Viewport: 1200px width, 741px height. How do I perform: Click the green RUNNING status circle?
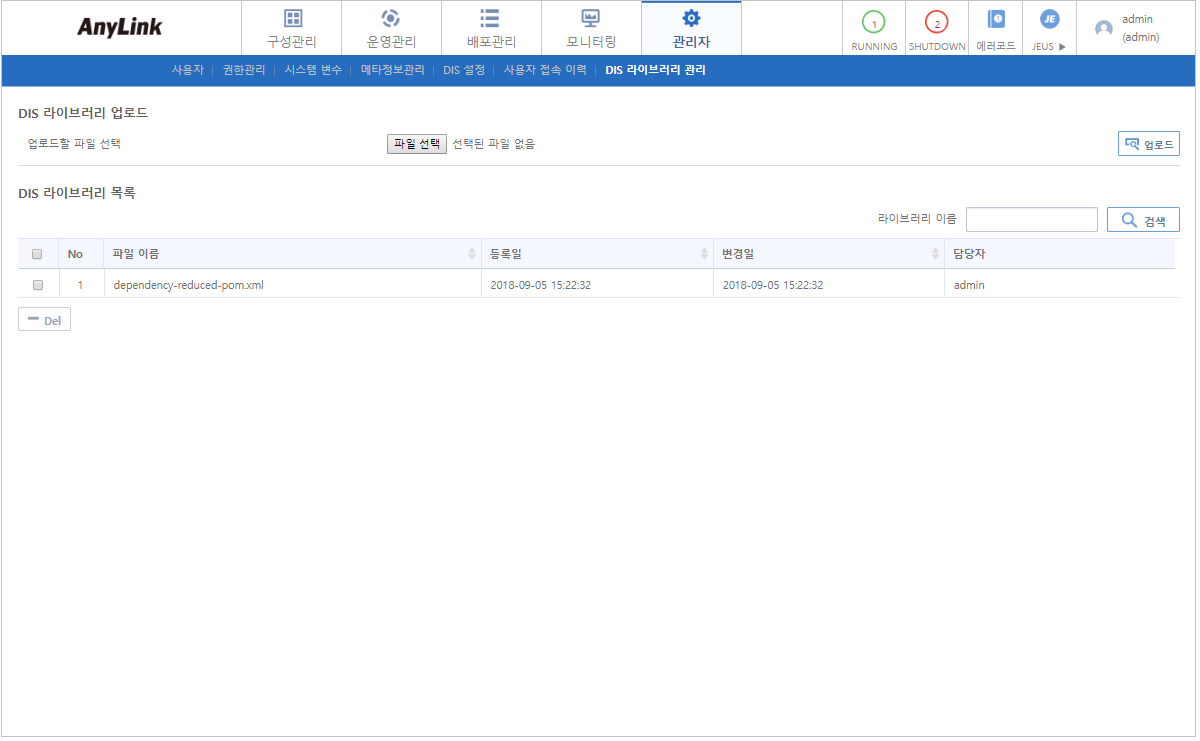pyautogui.click(x=873, y=22)
